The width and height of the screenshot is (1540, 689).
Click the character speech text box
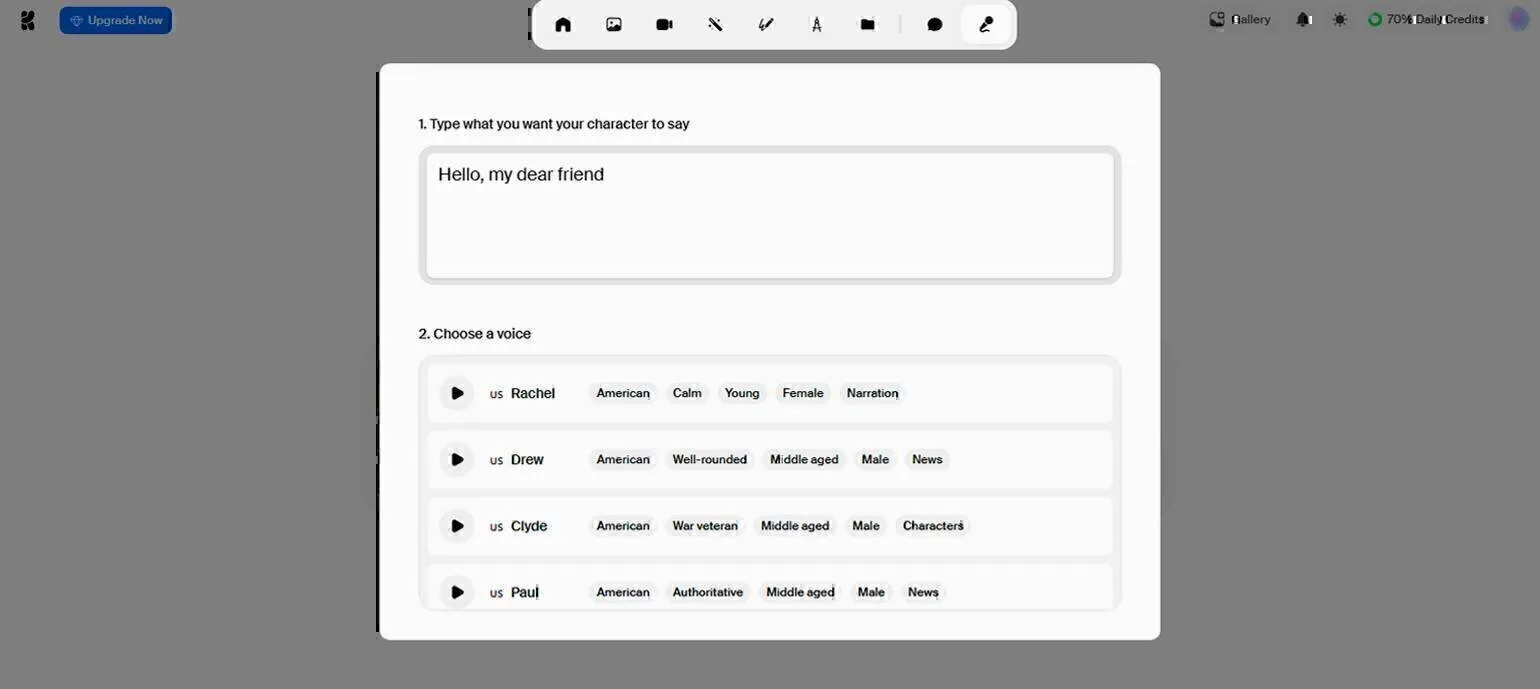pos(769,215)
